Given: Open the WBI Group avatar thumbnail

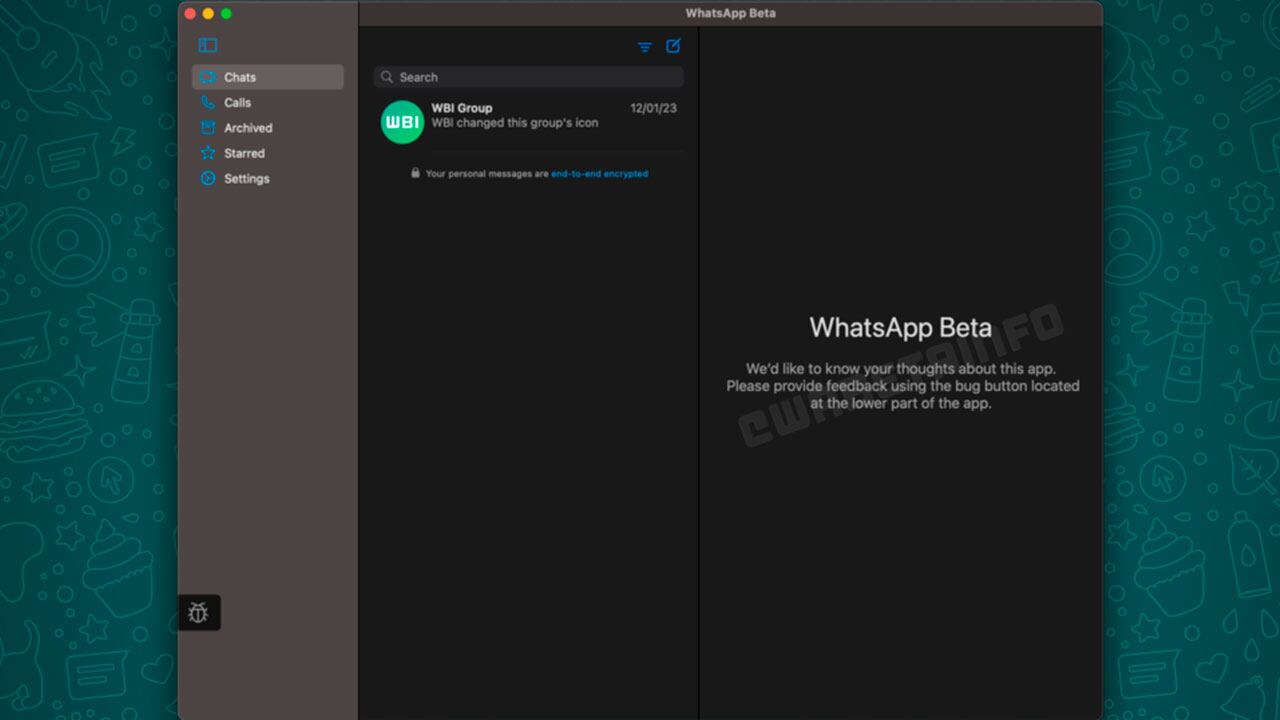Looking at the screenshot, I should 402,122.
